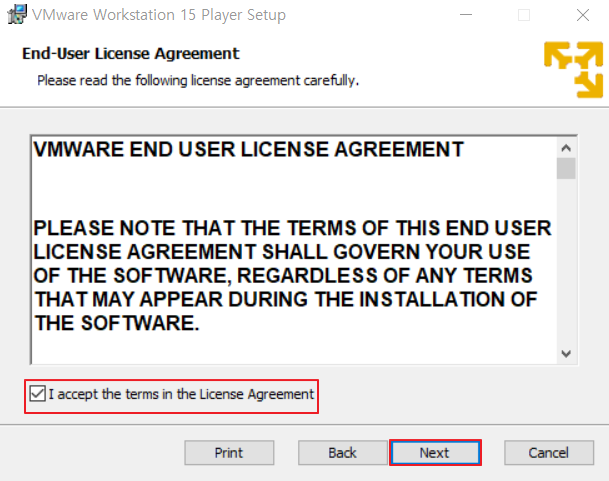Minimize the setup window
This screenshot has width=609, height=481.
pyautogui.click(x=466, y=15)
